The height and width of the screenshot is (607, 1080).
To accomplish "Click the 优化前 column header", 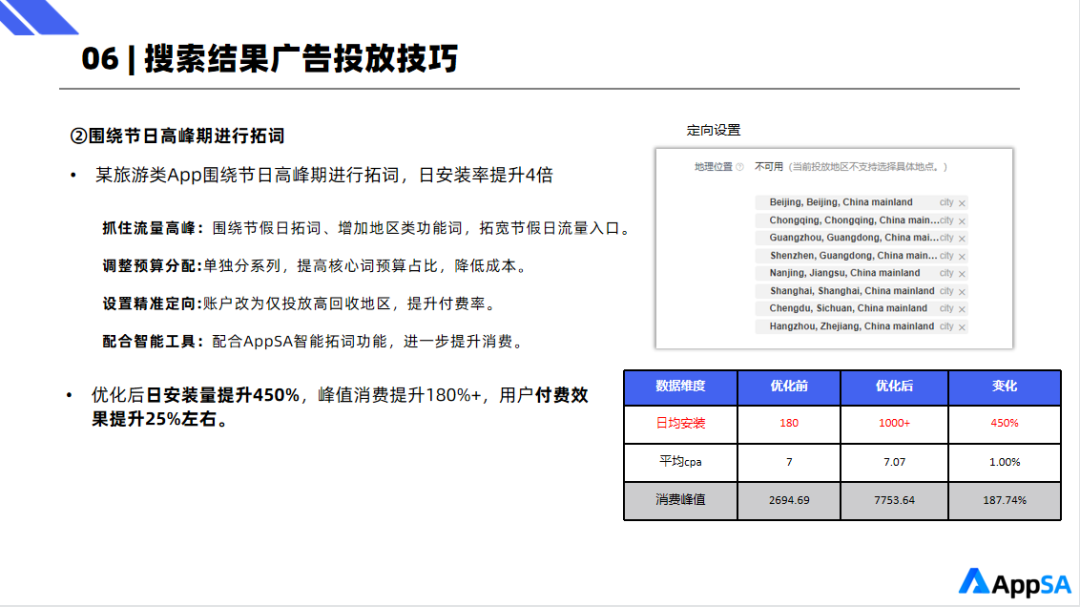I will pyautogui.click(x=789, y=387).
